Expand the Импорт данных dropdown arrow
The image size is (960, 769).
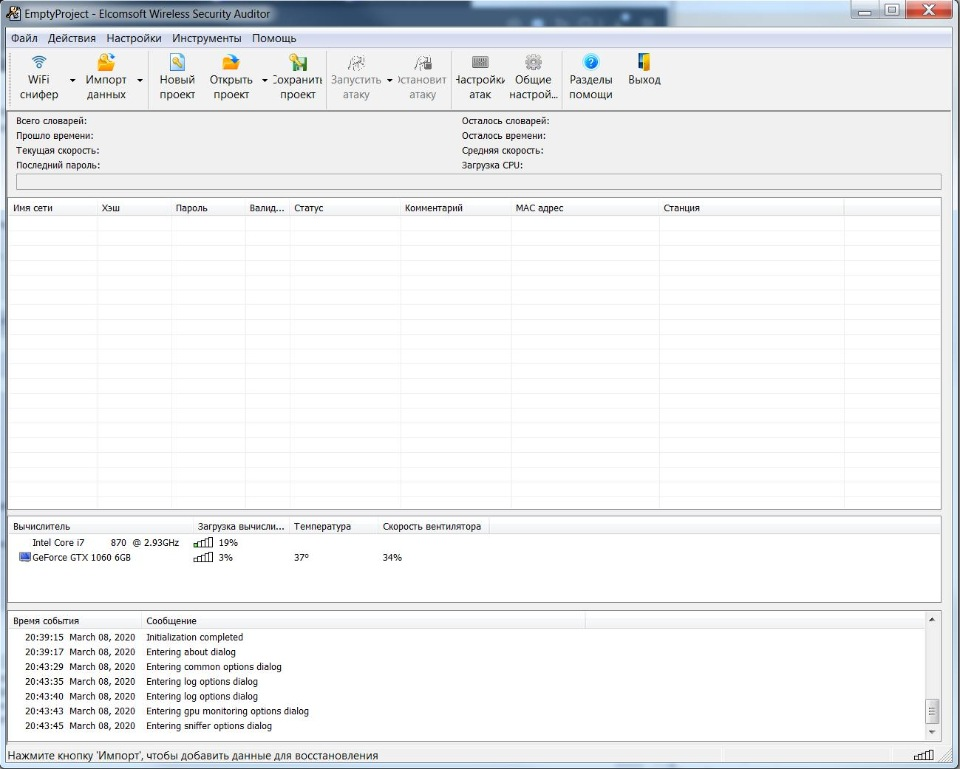click(x=140, y=80)
